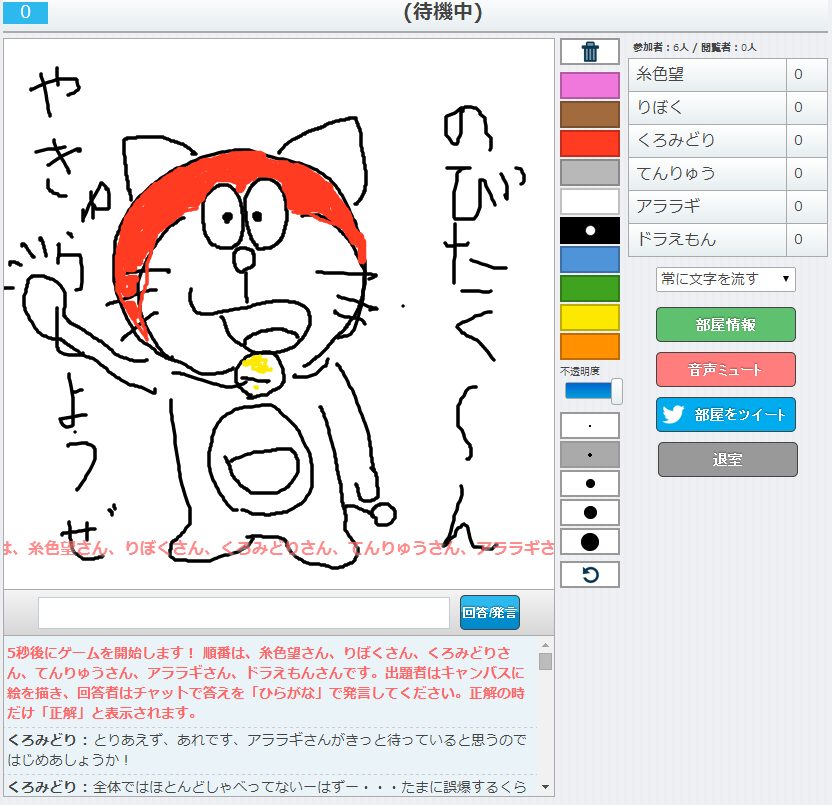The height and width of the screenshot is (805, 832).
Task: Open the 常に文字を流す dropdown
Action: (x=725, y=279)
